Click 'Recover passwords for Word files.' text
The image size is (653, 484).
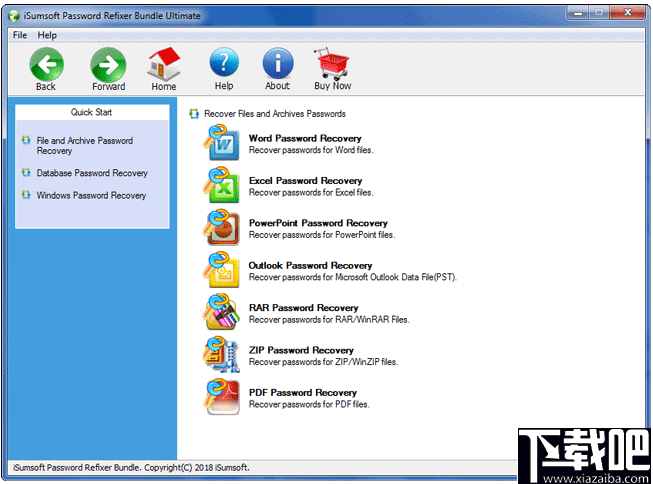click(x=311, y=150)
